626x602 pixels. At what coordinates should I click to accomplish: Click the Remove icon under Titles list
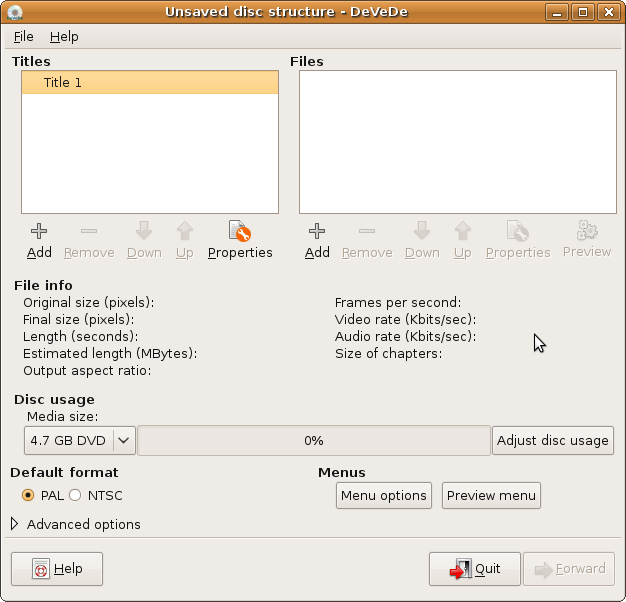click(x=89, y=232)
